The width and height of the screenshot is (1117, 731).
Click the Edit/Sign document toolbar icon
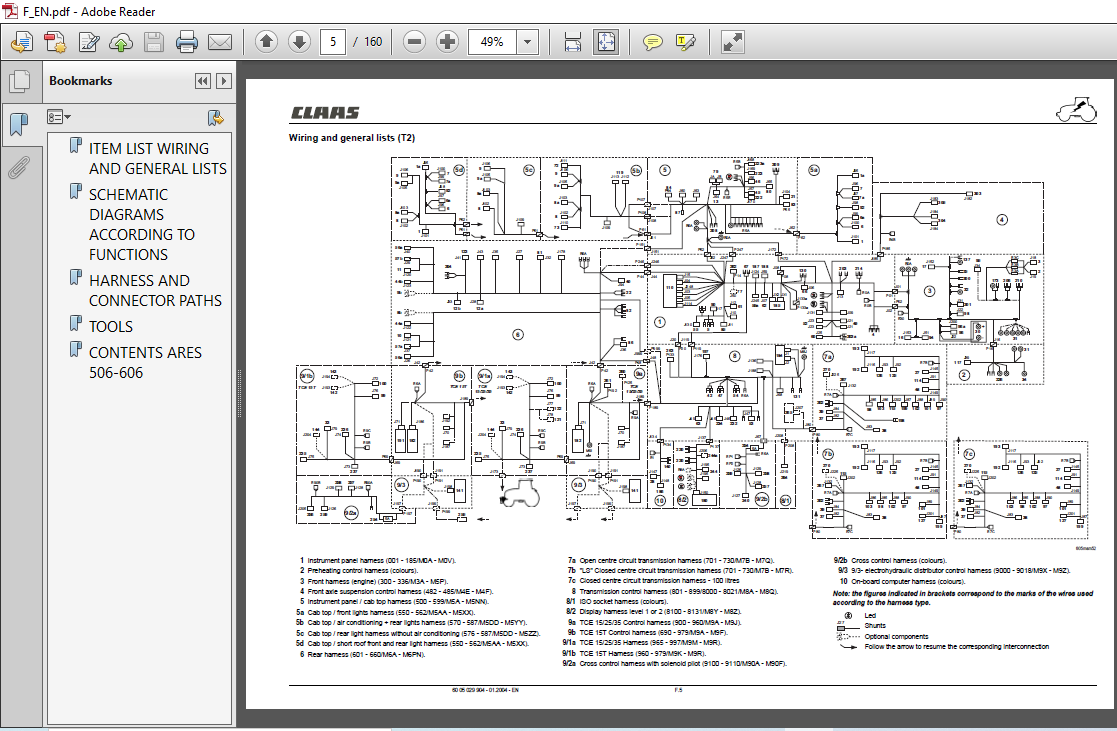[x=88, y=43]
